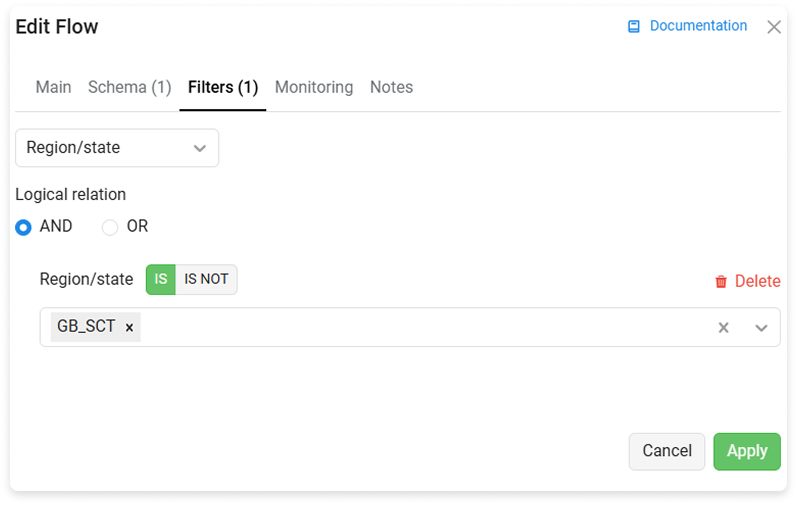Viewport: 797px width, 505px height.
Task: Expand the region values dropdown chevron
Action: pyautogui.click(x=761, y=328)
